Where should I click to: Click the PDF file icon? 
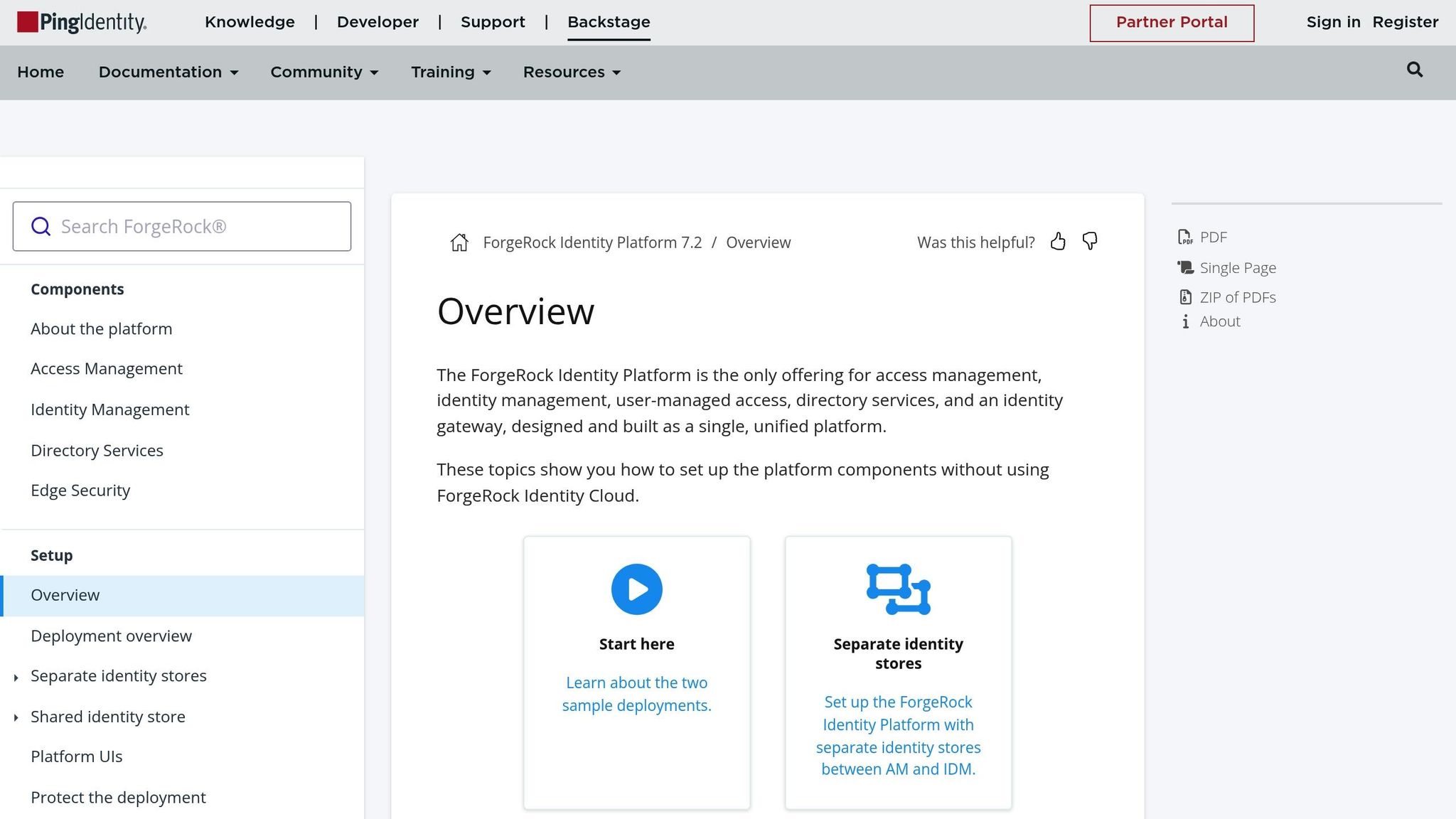point(1185,237)
